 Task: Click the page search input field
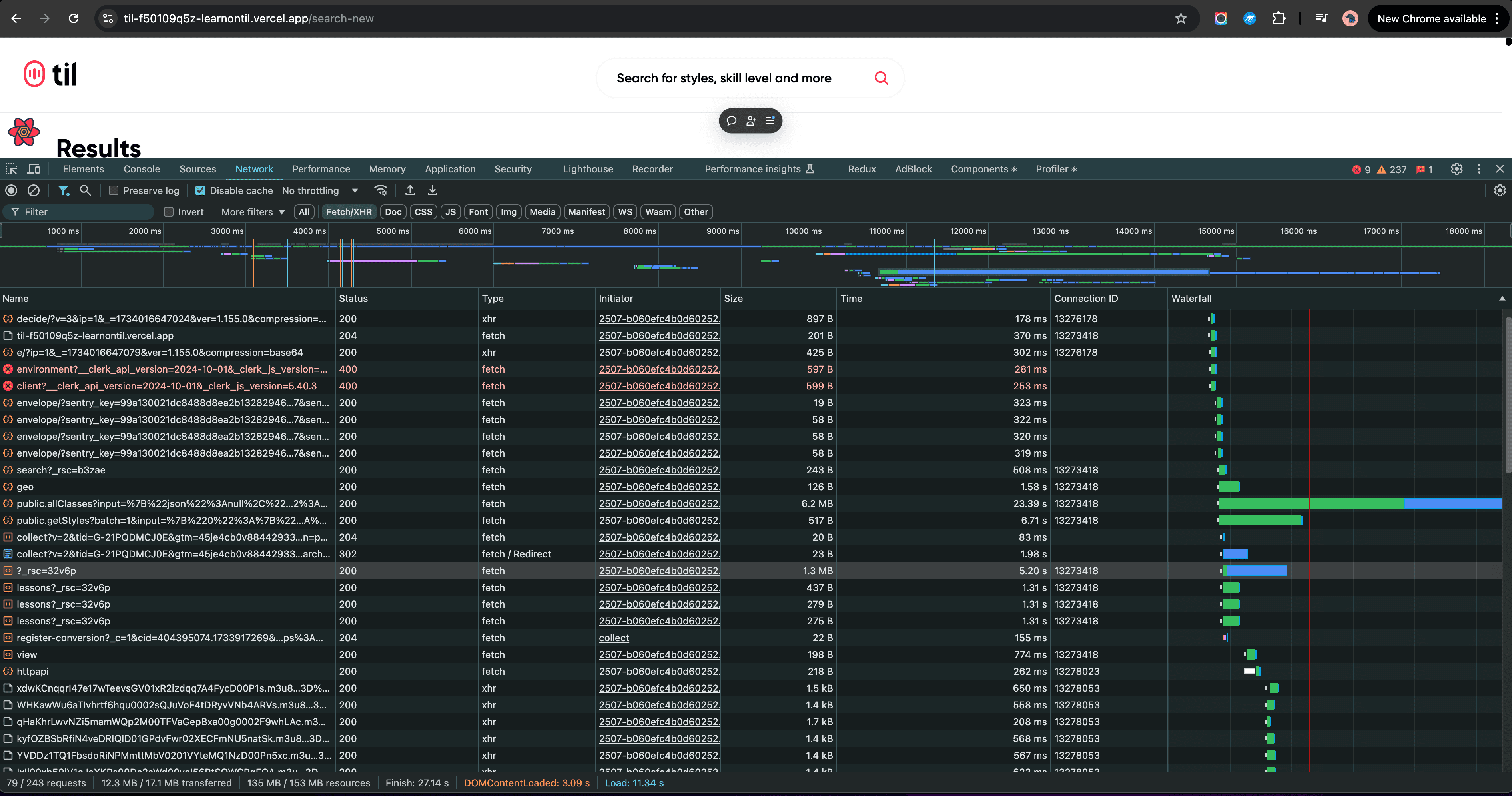pyautogui.click(x=724, y=78)
